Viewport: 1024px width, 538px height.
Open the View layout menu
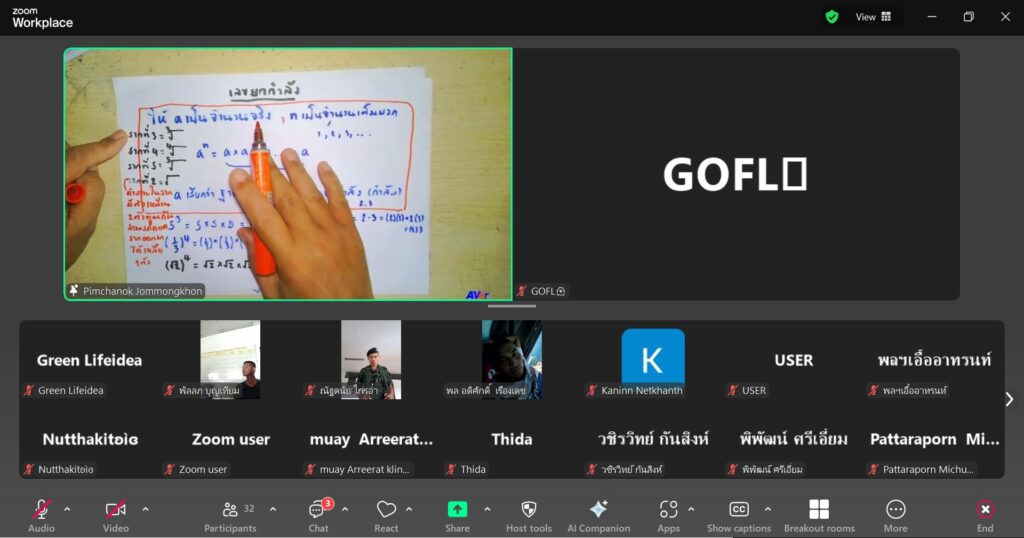pos(873,17)
